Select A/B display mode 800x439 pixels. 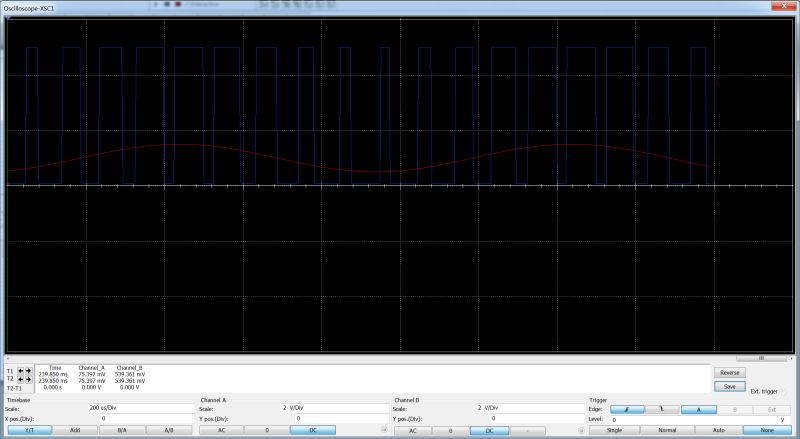click(169, 430)
